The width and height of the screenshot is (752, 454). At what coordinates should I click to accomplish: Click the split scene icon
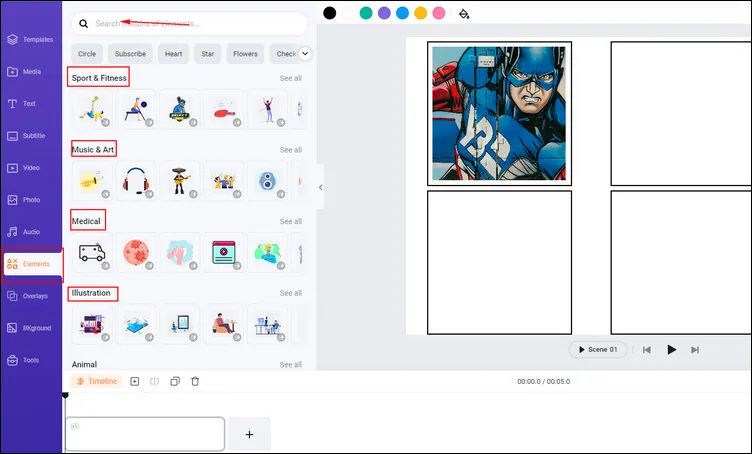coord(154,382)
